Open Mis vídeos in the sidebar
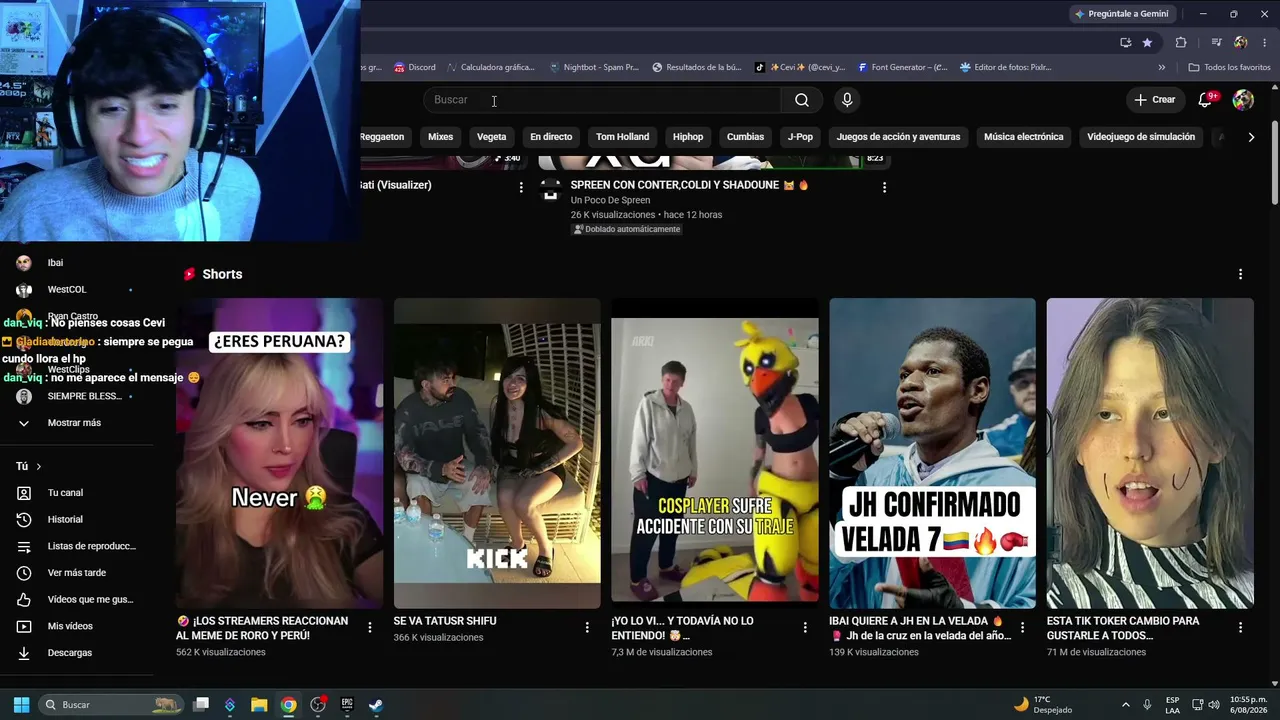The width and height of the screenshot is (1280, 720). tap(70, 626)
